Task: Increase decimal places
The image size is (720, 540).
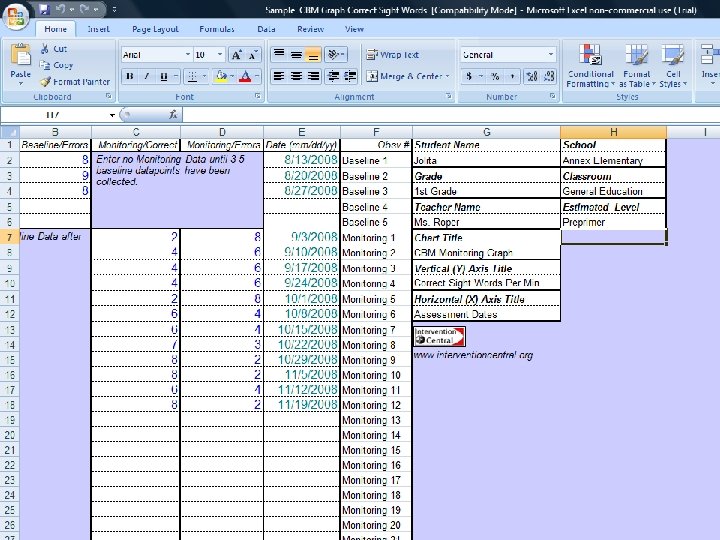Action: (532, 76)
